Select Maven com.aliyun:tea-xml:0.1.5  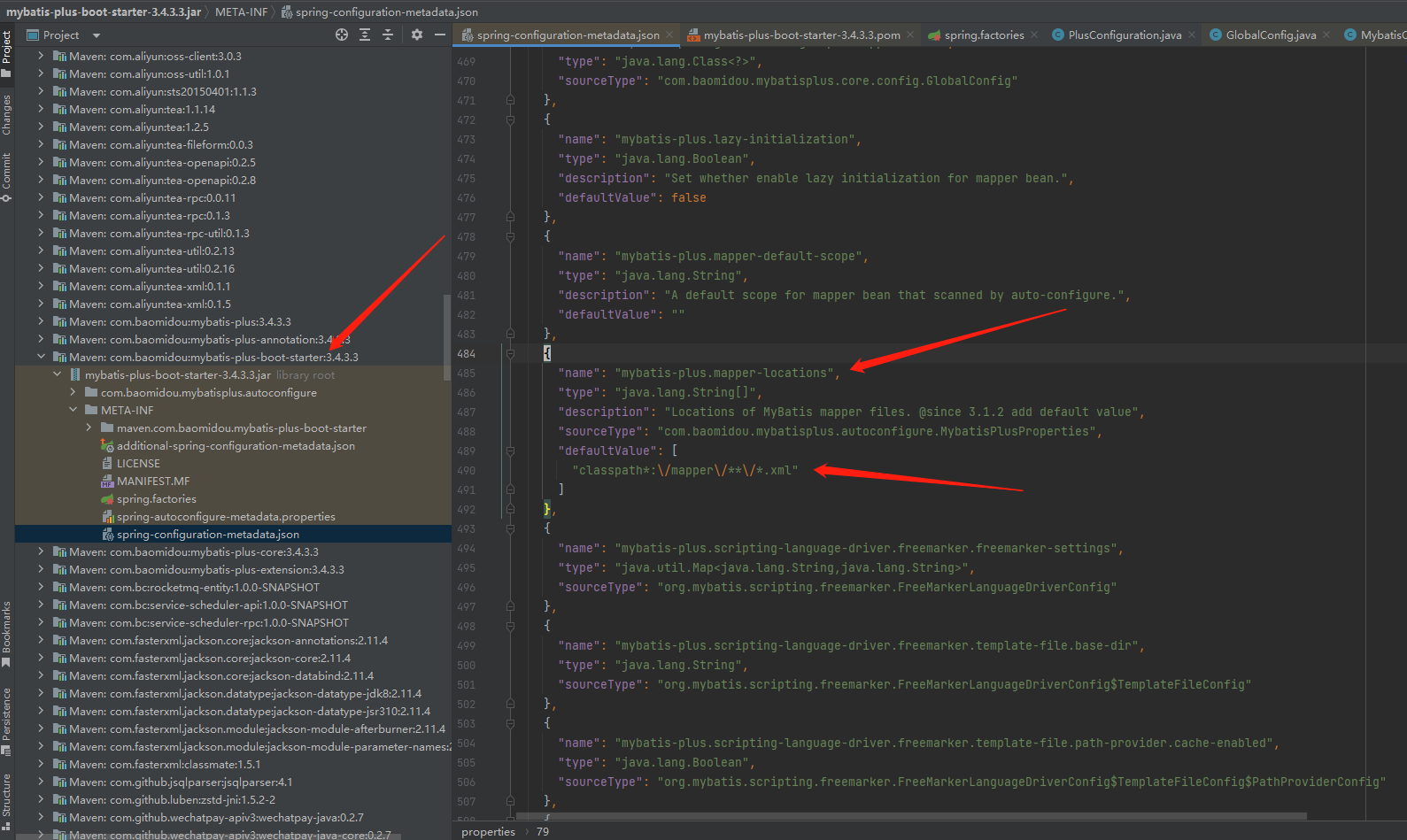coord(150,304)
